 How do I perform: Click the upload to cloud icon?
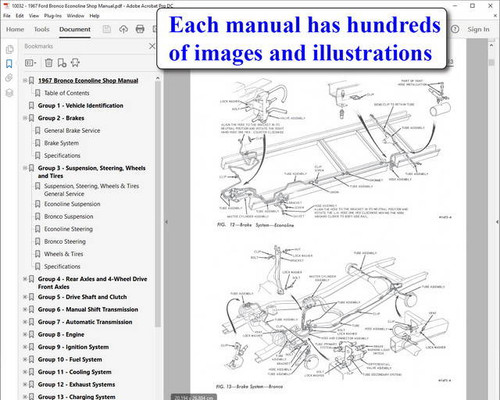click(123, 29)
